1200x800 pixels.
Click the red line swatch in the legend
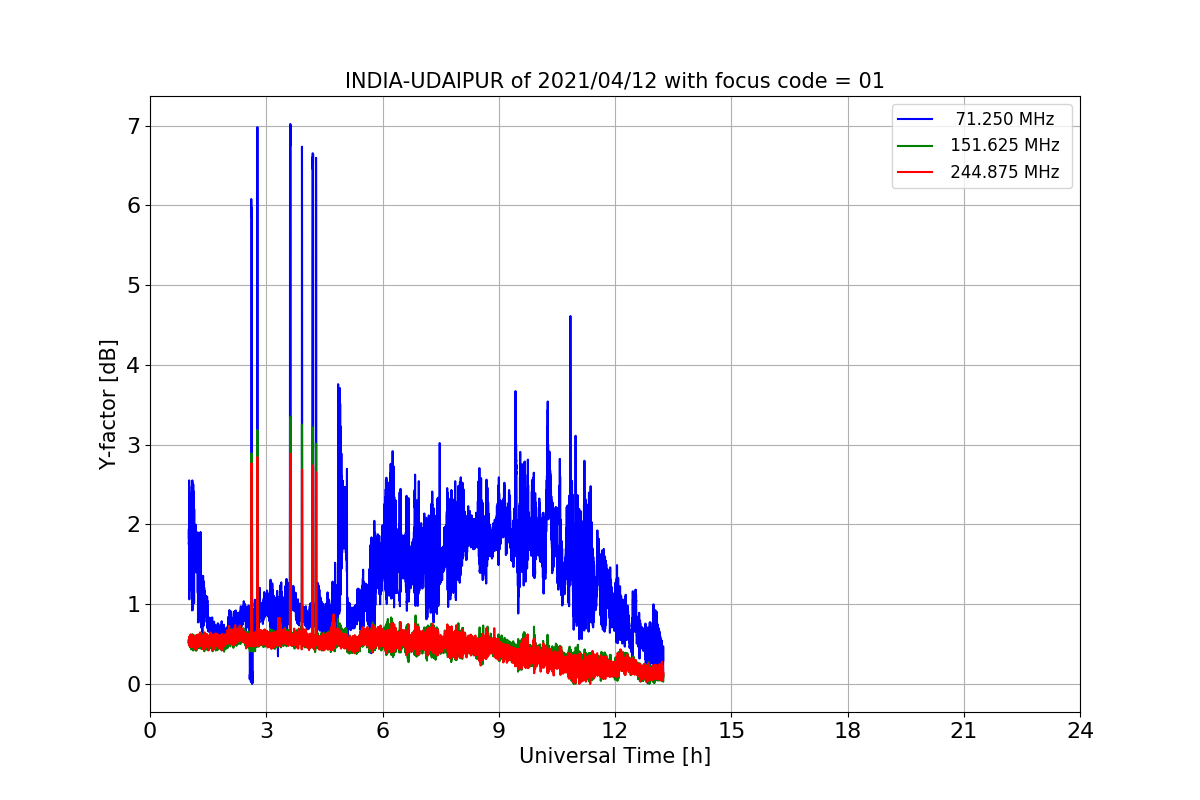915,172
